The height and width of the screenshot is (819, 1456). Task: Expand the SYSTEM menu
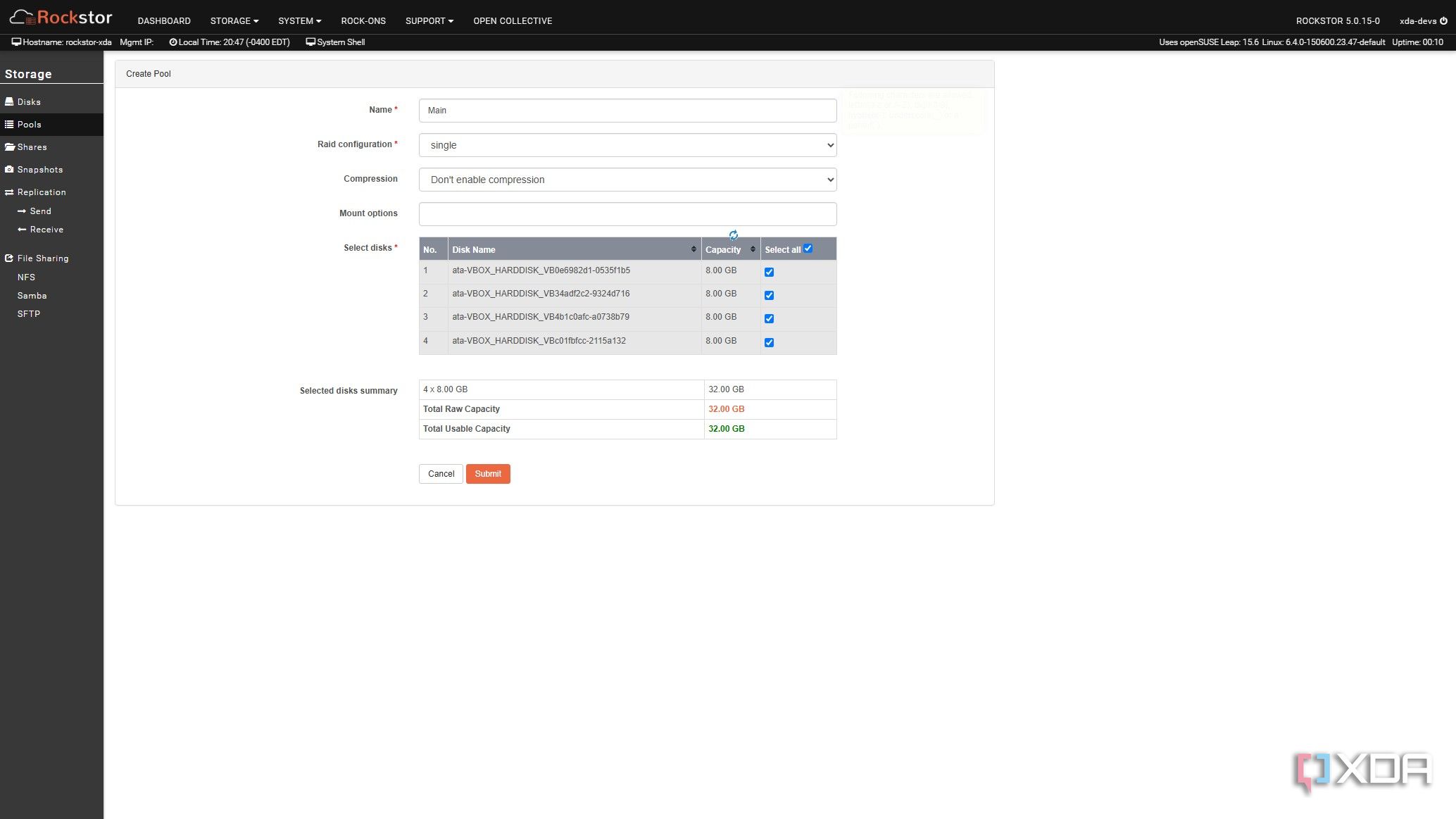point(299,21)
